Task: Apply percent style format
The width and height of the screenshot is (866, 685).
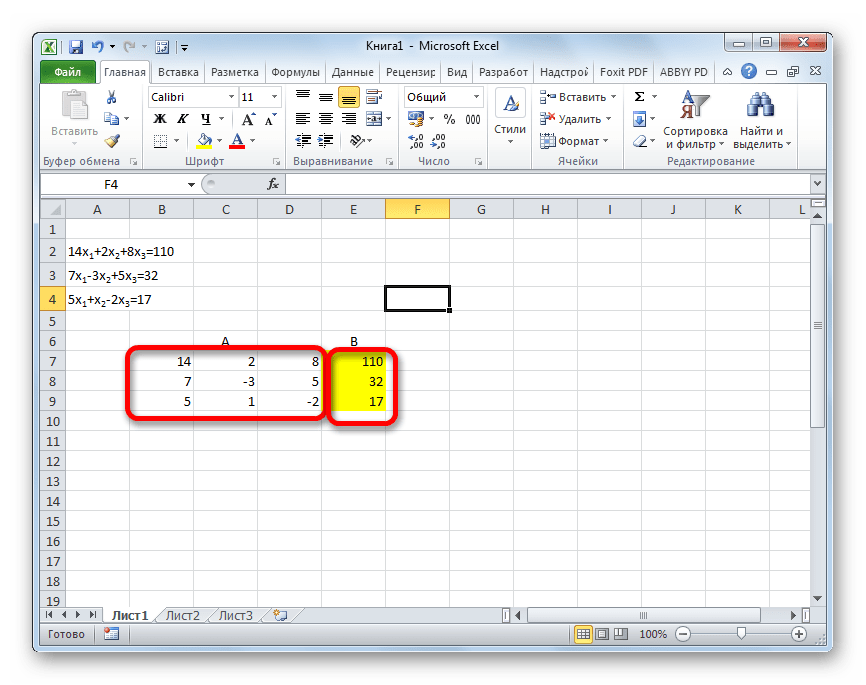Action: click(450, 119)
